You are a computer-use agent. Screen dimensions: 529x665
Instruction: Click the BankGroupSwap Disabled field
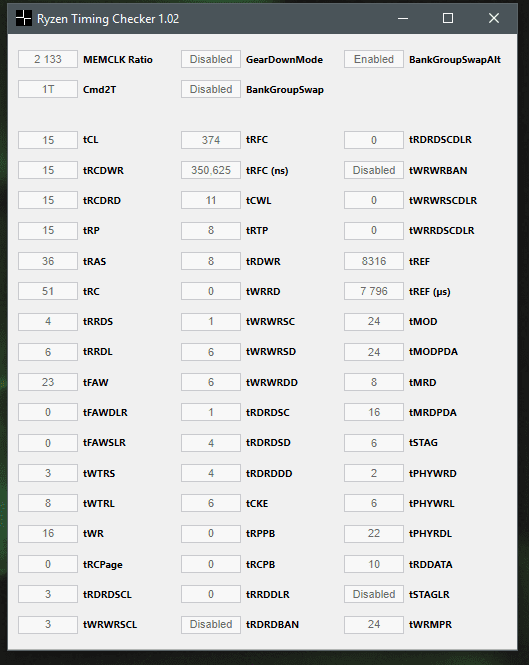click(x=211, y=89)
